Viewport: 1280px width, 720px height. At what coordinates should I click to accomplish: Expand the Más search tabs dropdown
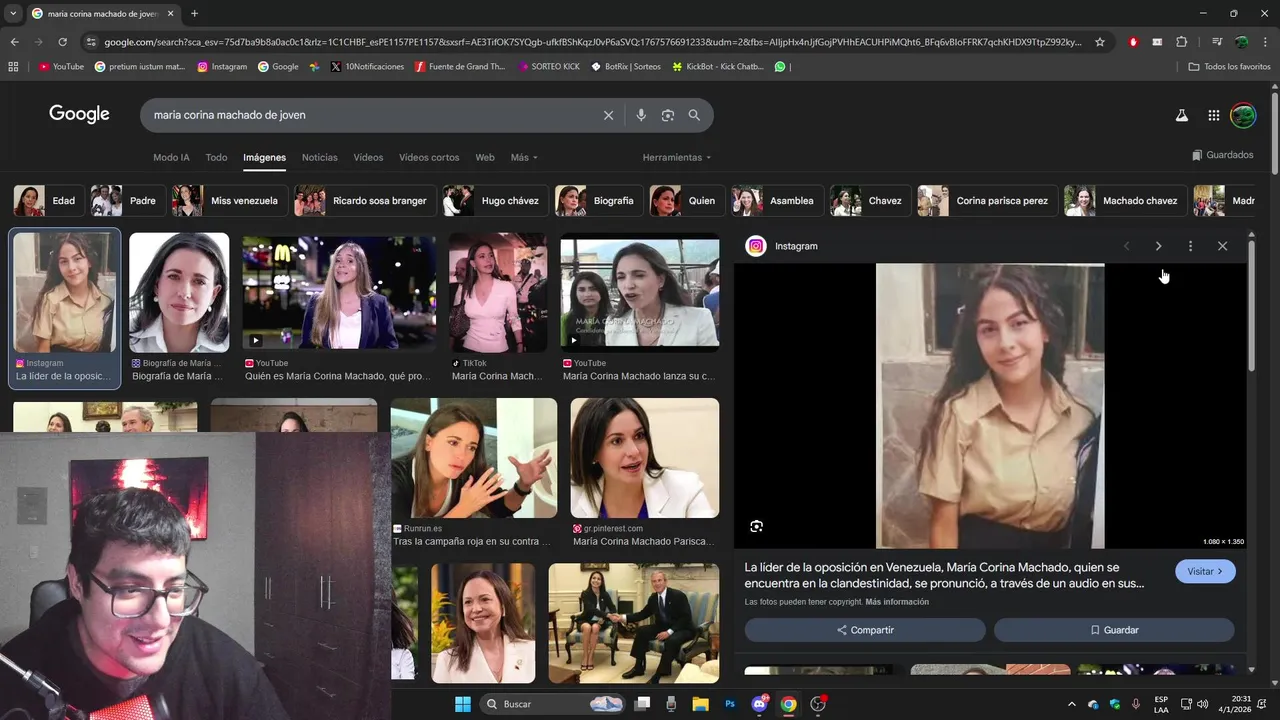tap(524, 158)
